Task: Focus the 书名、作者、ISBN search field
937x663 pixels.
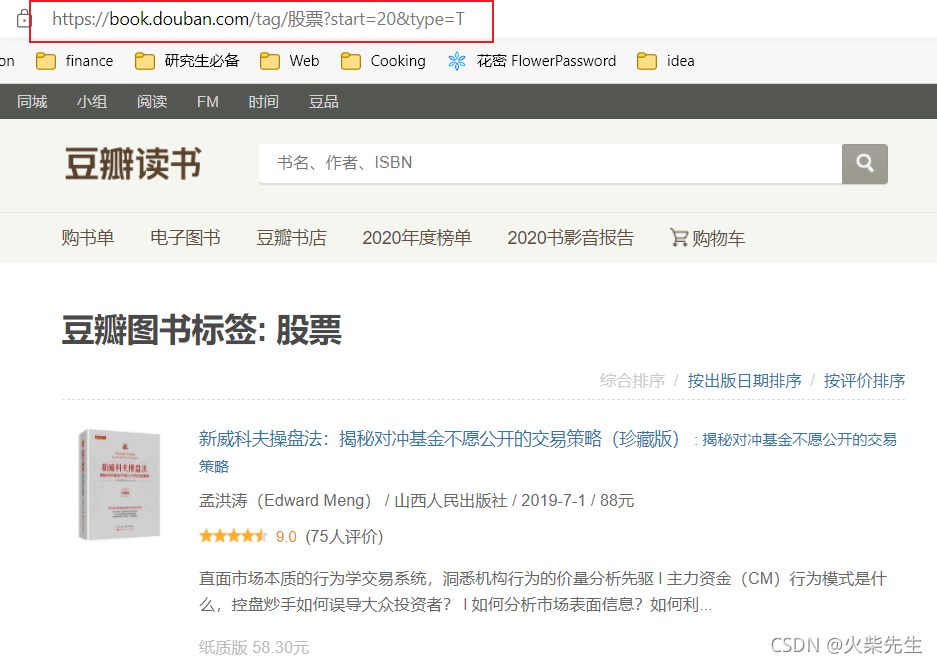Action: point(550,163)
